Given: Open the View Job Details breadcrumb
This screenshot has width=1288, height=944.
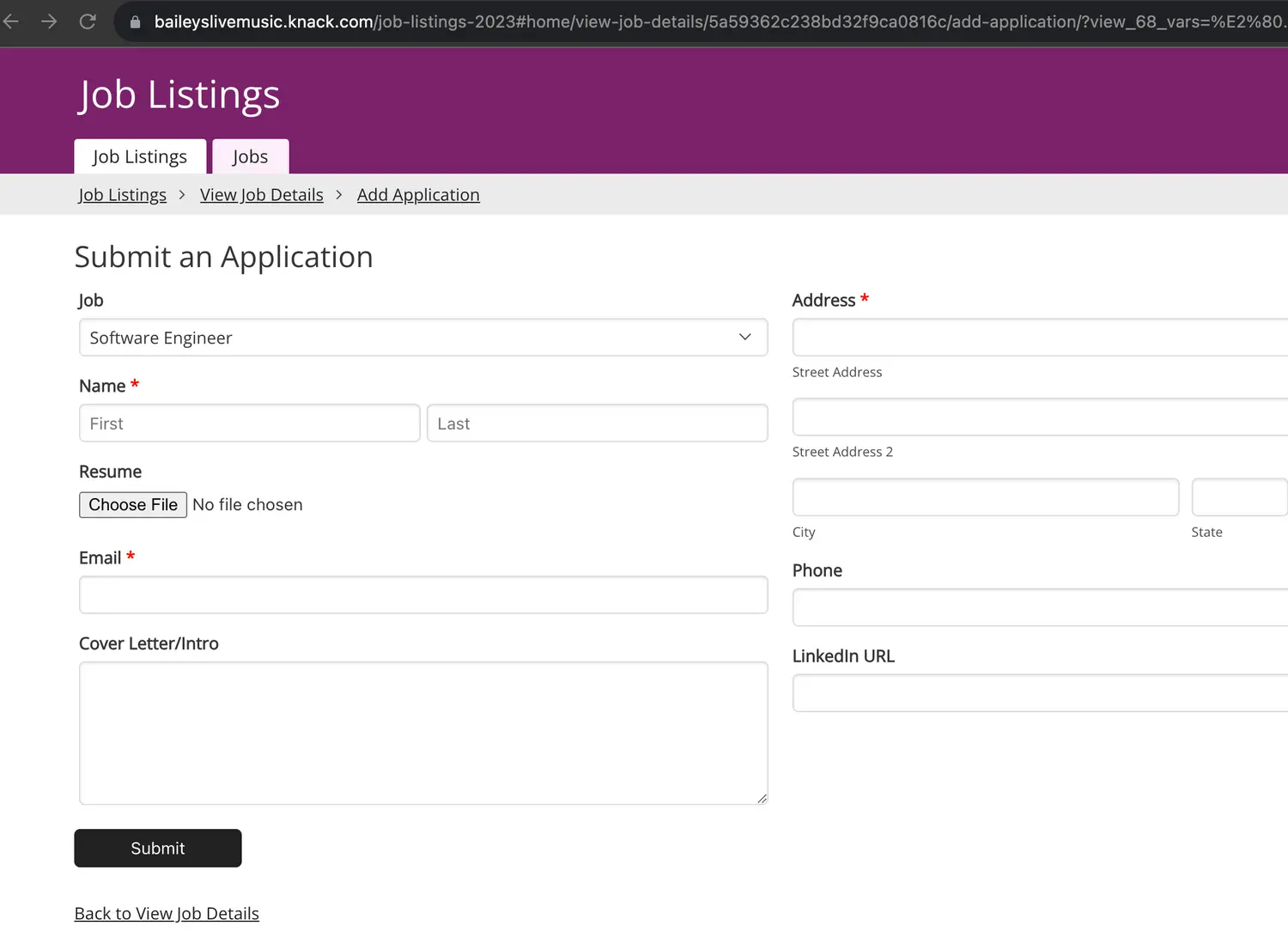Looking at the screenshot, I should (x=261, y=194).
